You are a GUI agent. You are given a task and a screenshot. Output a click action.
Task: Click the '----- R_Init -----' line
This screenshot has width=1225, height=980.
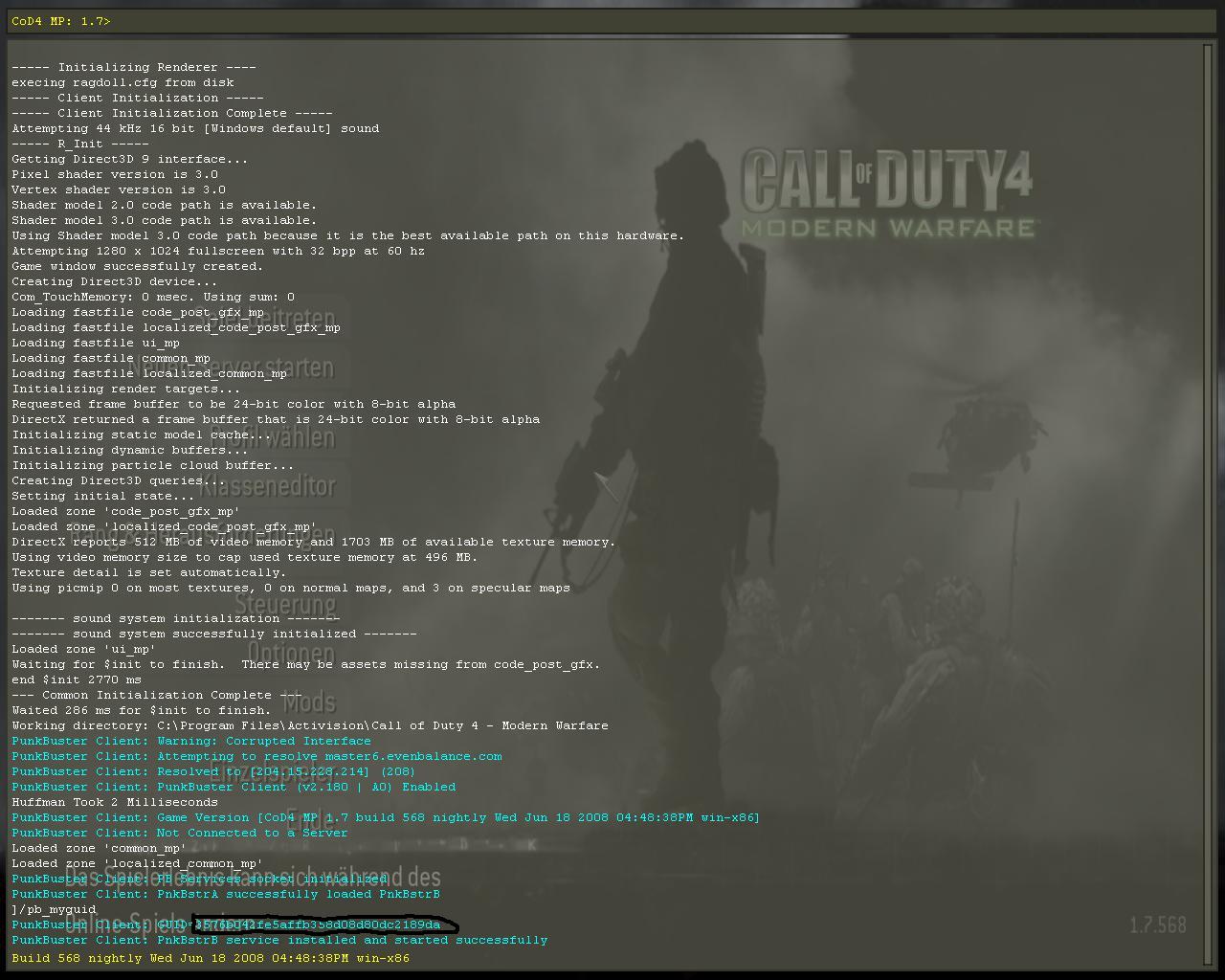[x=80, y=144]
